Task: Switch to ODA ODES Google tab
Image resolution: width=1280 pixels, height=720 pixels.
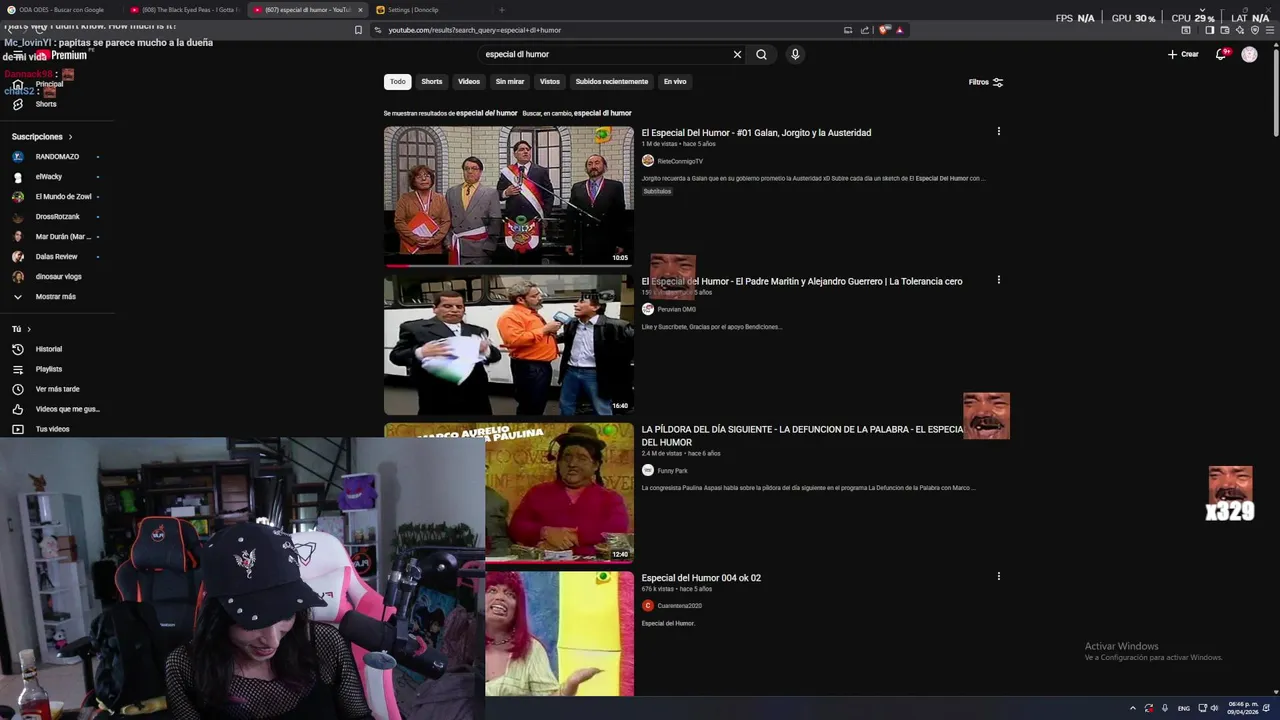Action: tap(61, 10)
